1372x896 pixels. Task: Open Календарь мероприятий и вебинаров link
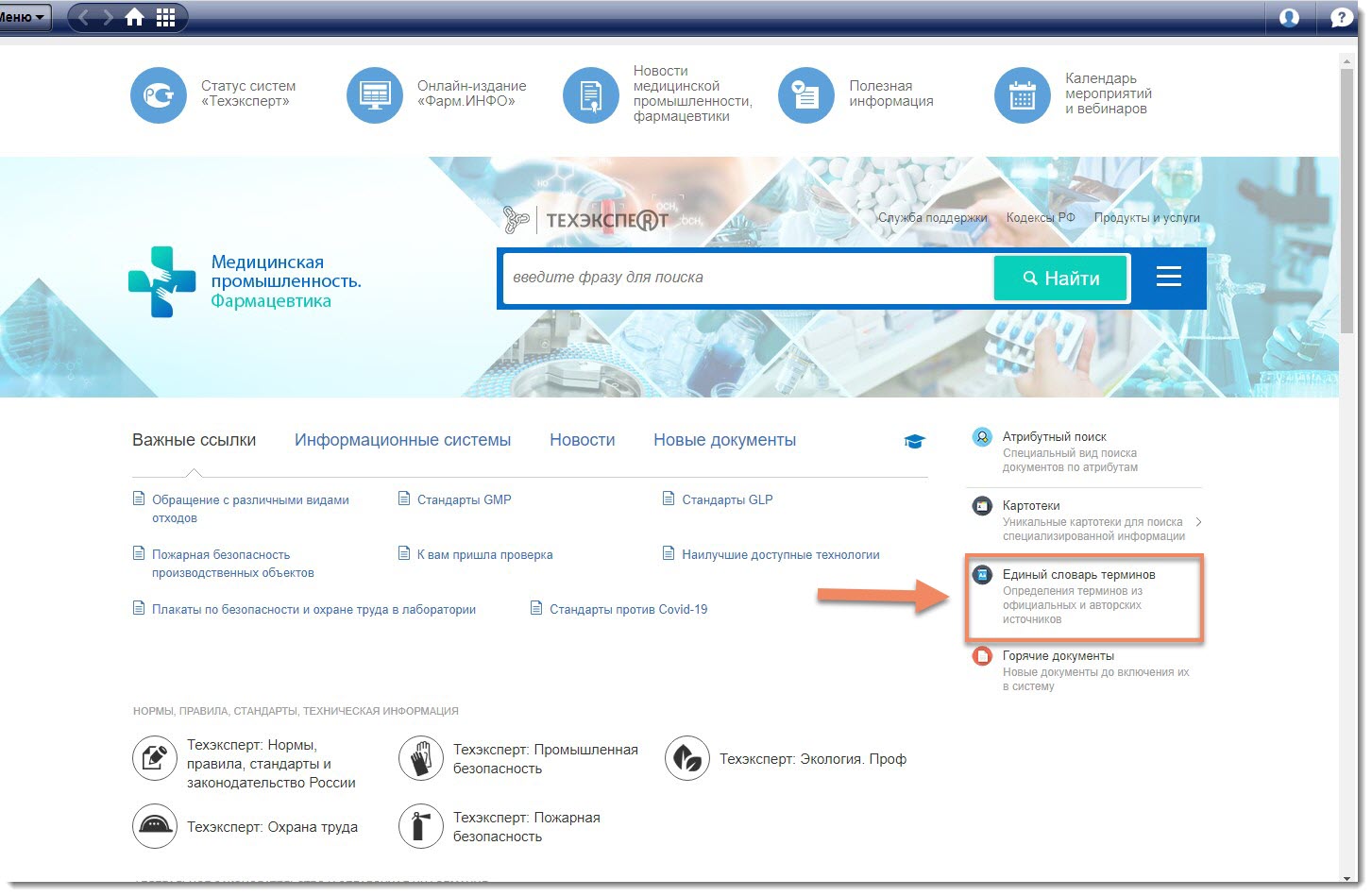pyautogui.click(x=1109, y=93)
